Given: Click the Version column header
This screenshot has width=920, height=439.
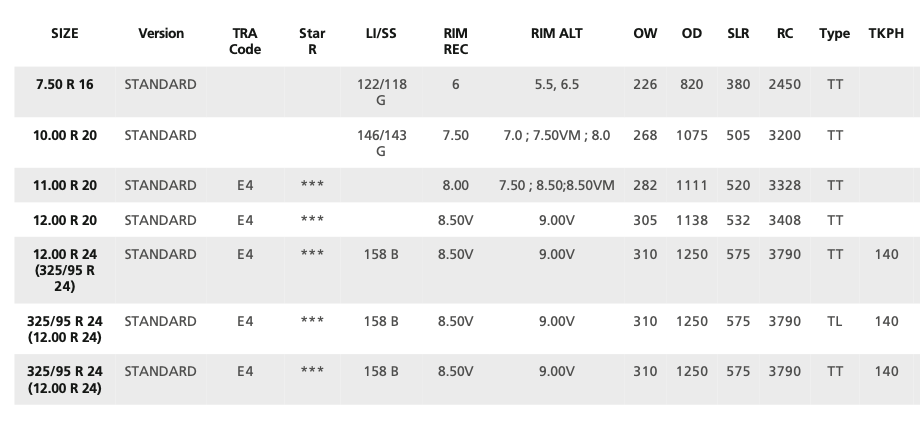Looking at the screenshot, I should [x=161, y=33].
